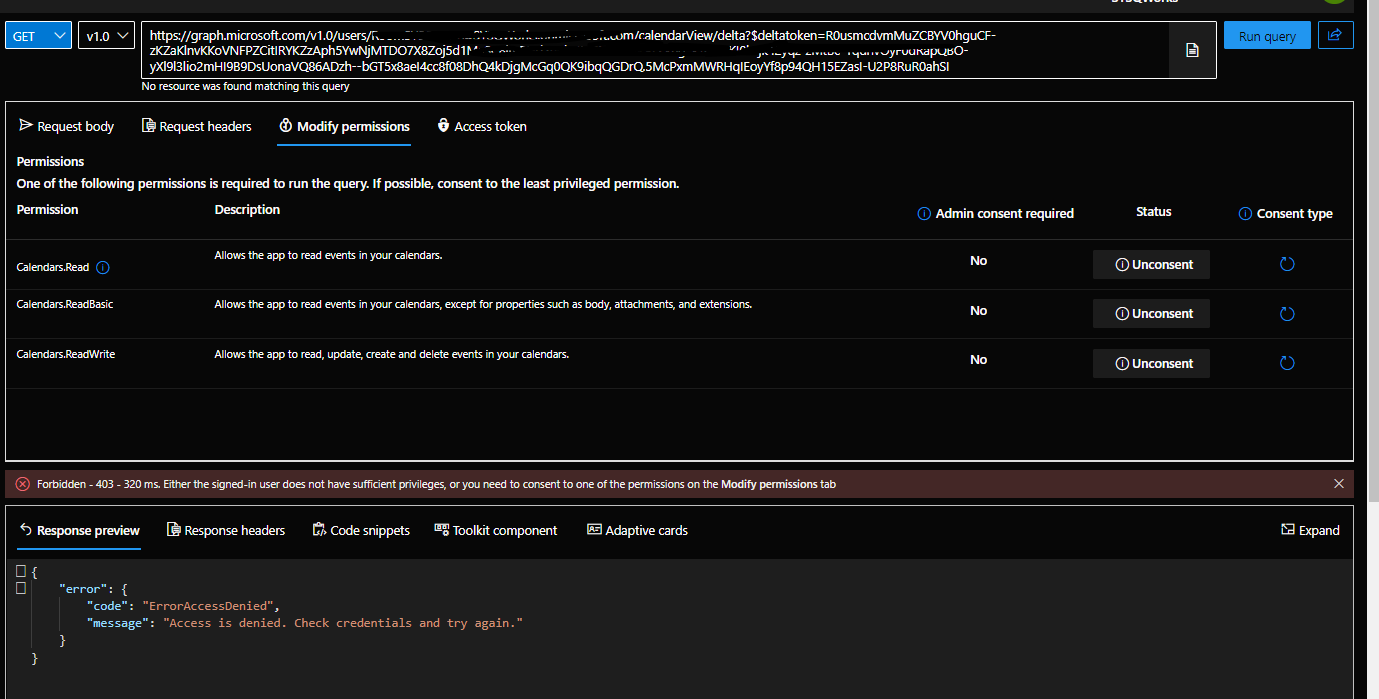
Task: Click the Calendars.ReadWrite permission name
Action: [66, 354]
